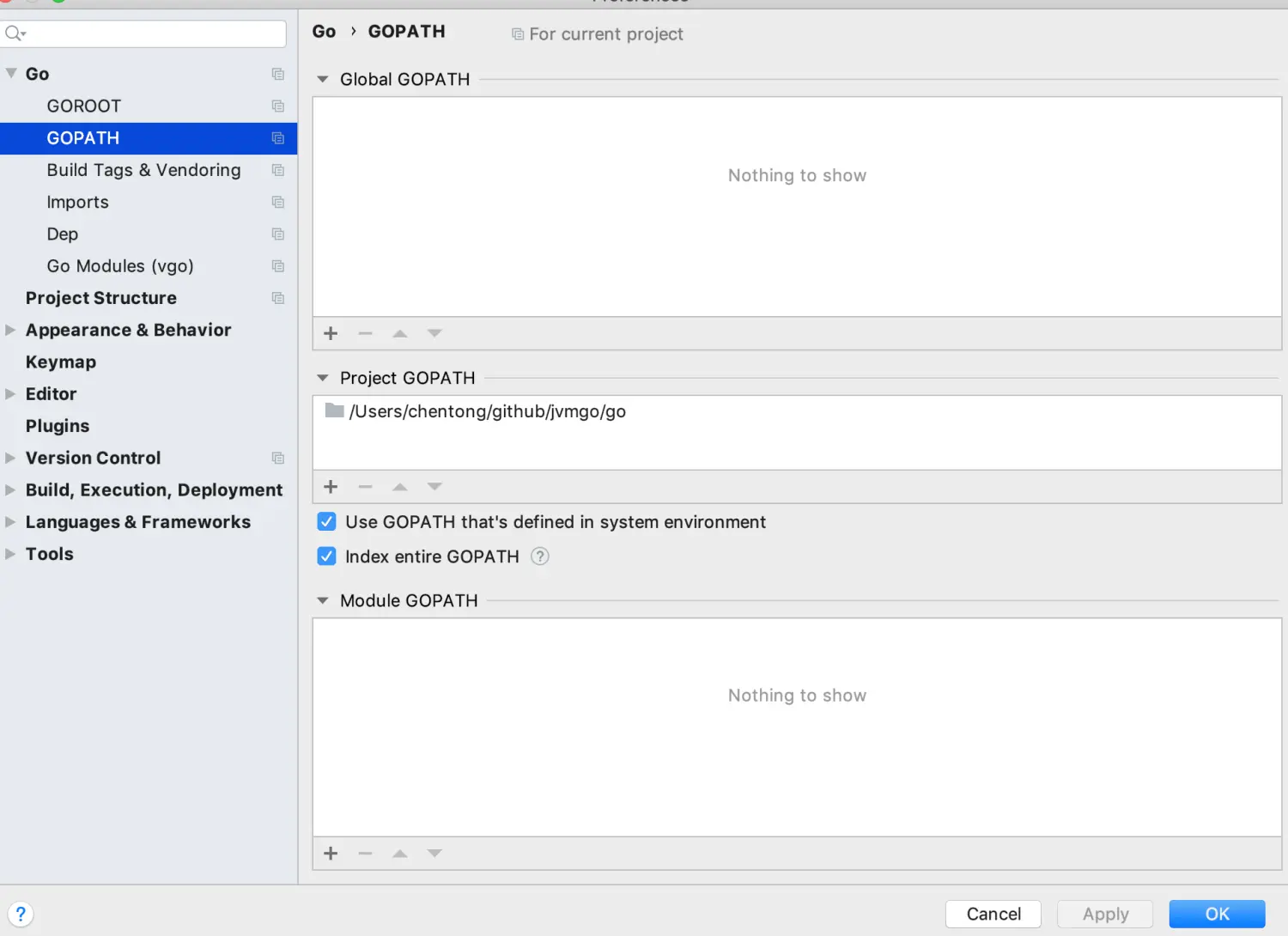Collapse the Module GOPATH section

pos(323,601)
